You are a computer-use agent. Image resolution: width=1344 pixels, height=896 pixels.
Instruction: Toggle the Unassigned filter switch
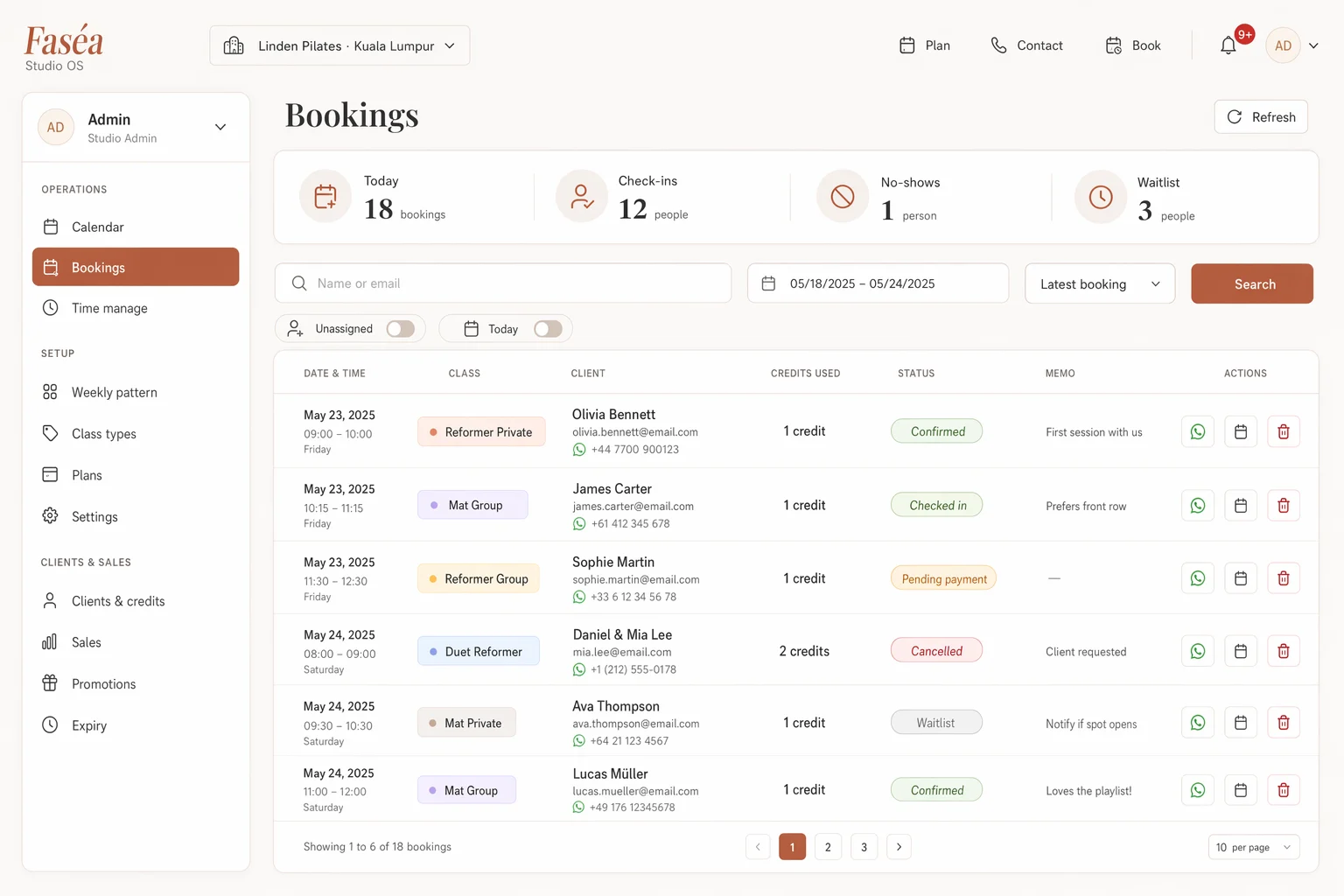coord(401,329)
